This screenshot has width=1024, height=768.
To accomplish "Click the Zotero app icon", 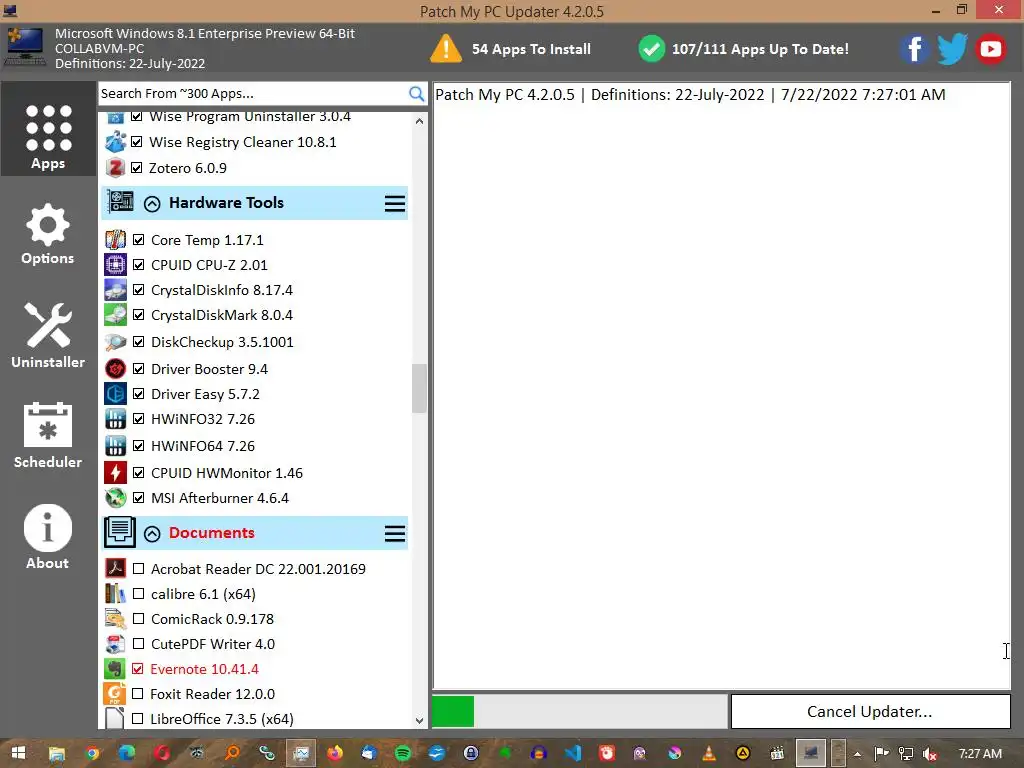I will click(116, 168).
